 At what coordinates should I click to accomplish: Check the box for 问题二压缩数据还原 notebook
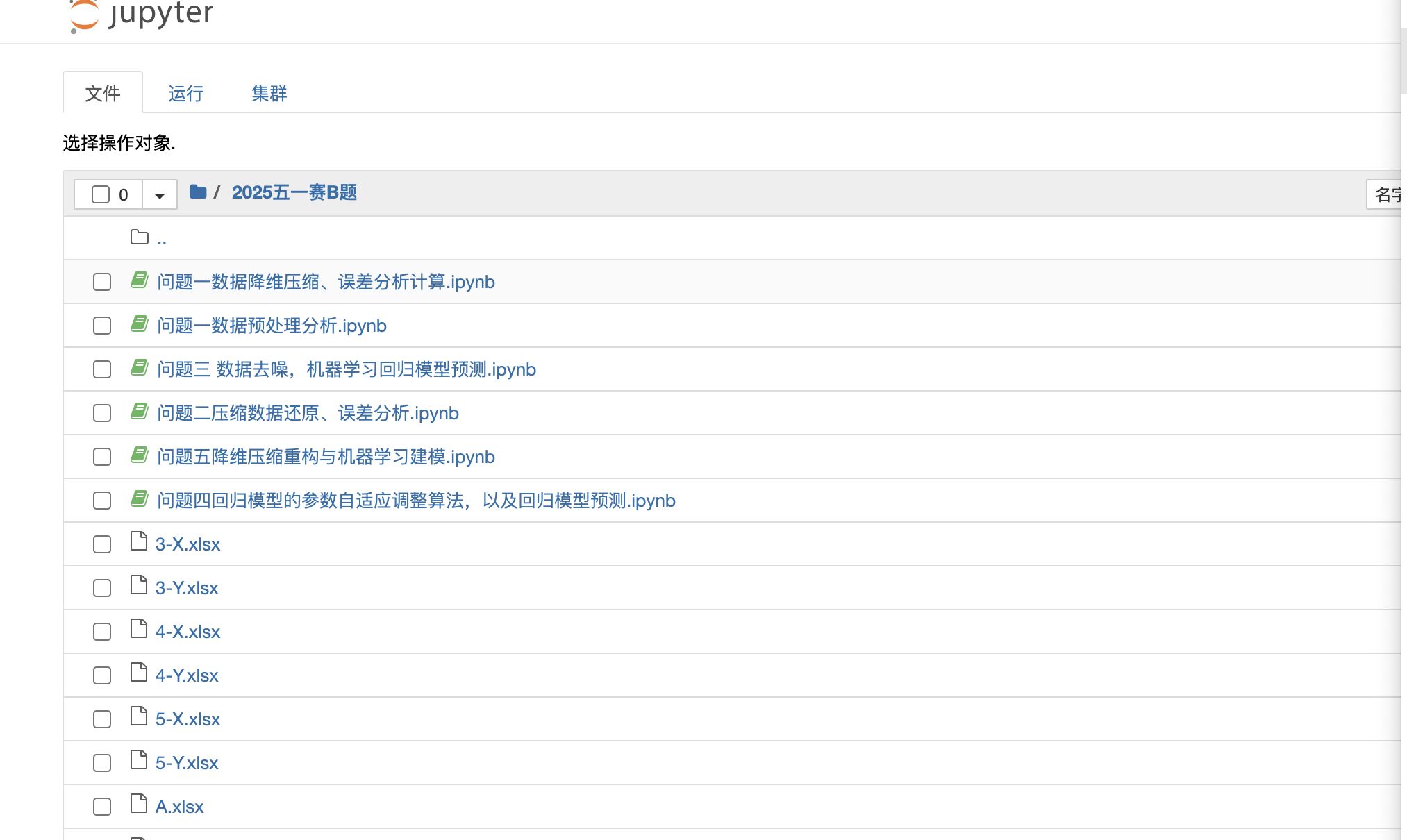(102, 414)
